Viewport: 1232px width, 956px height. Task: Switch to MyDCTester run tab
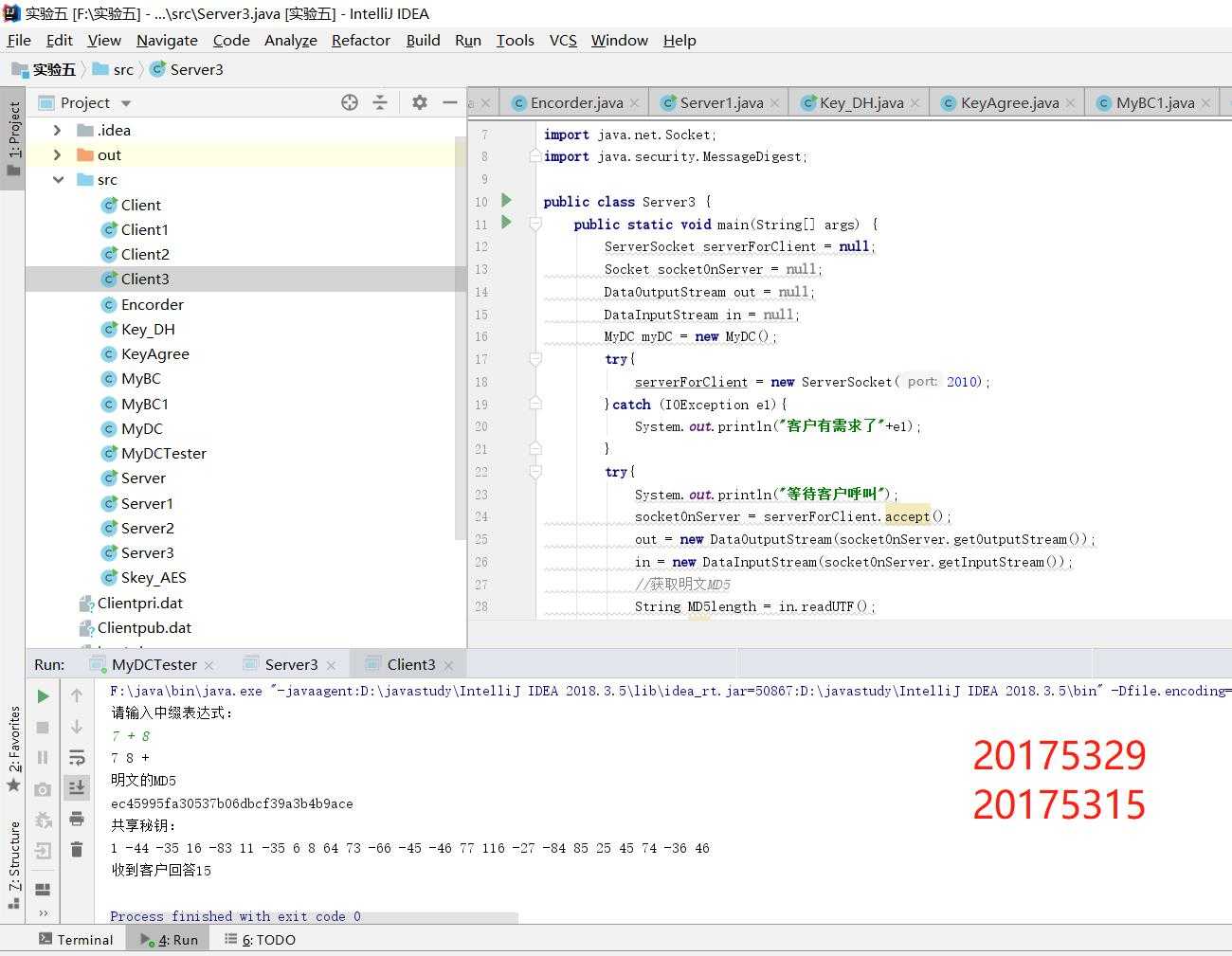point(154,664)
